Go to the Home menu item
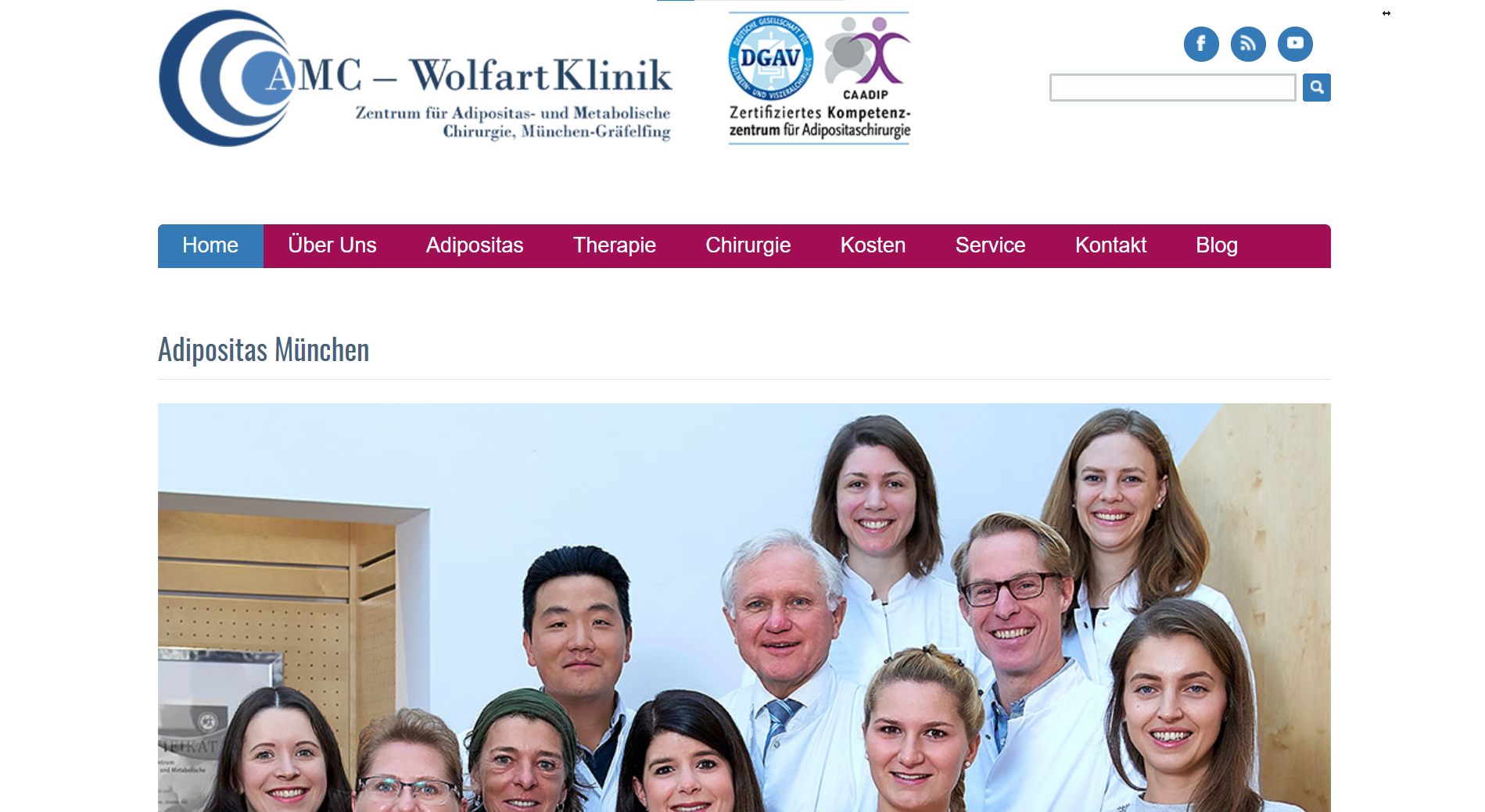 [x=210, y=245]
